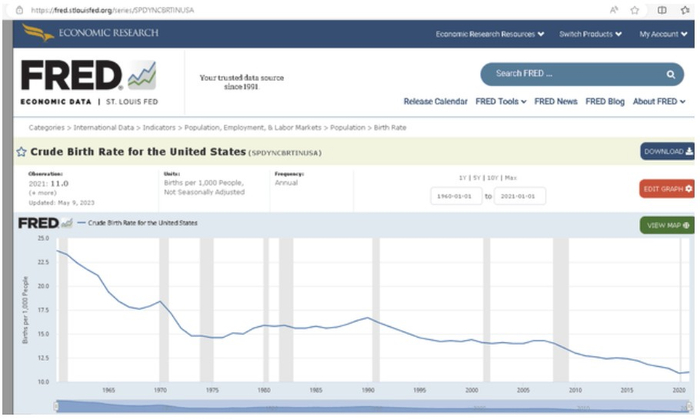Image resolution: width=700 pixels, height=420 pixels.
Task: Open the About FRED menu
Action: click(x=658, y=101)
